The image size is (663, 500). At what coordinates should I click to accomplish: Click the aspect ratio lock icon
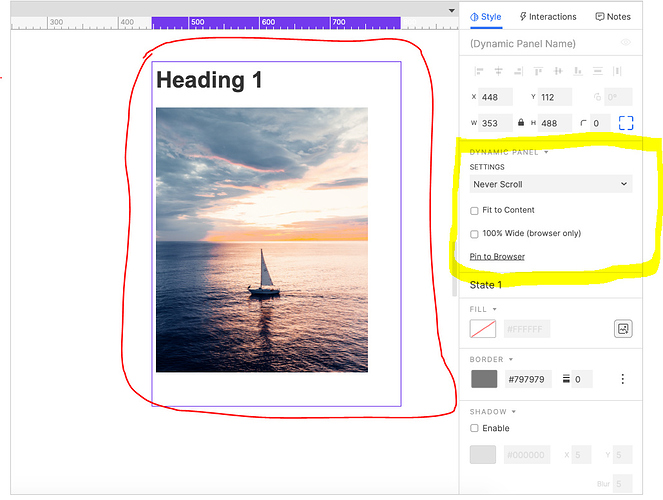[520, 123]
